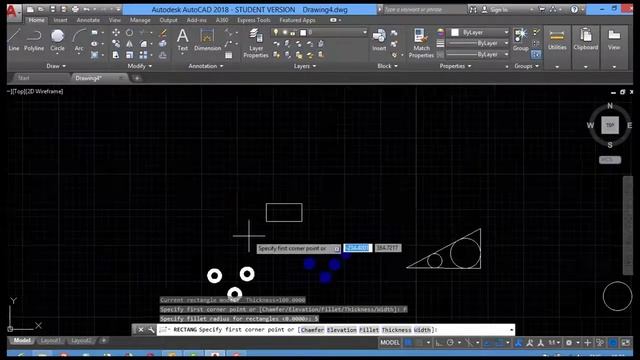Viewport: 640px width, 360px height.
Task: Click the Copy tool in Modify panel
Action: tap(116, 44)
